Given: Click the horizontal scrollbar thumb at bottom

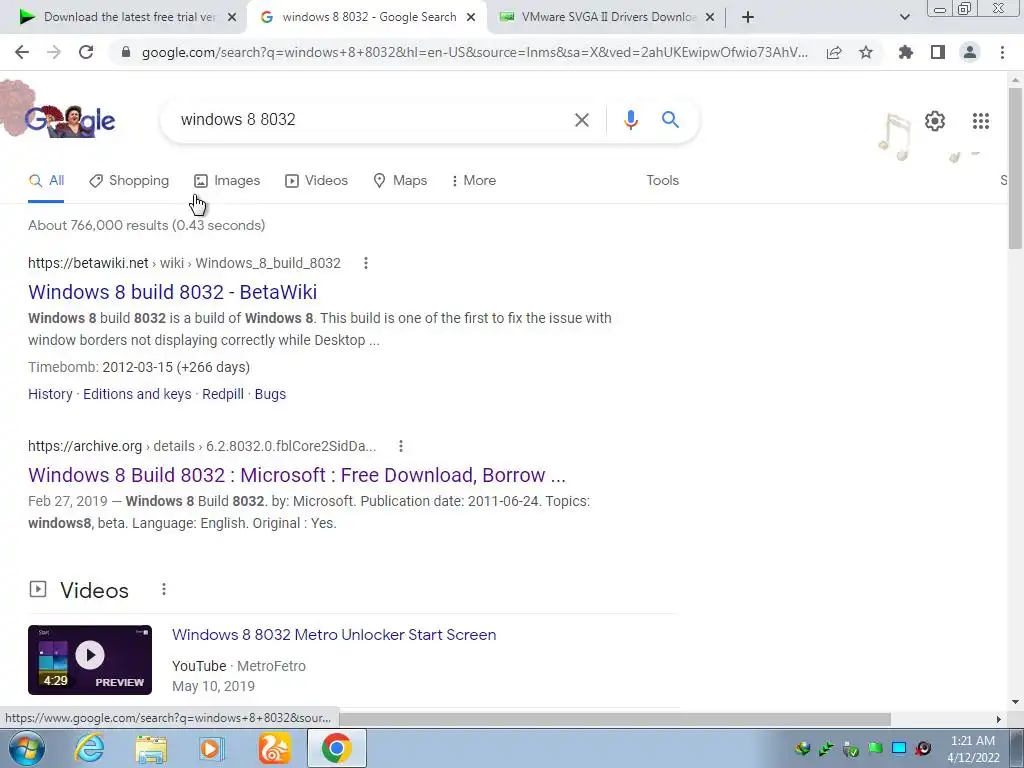Looking at the screenshot, I should click(x=614, y=719).
